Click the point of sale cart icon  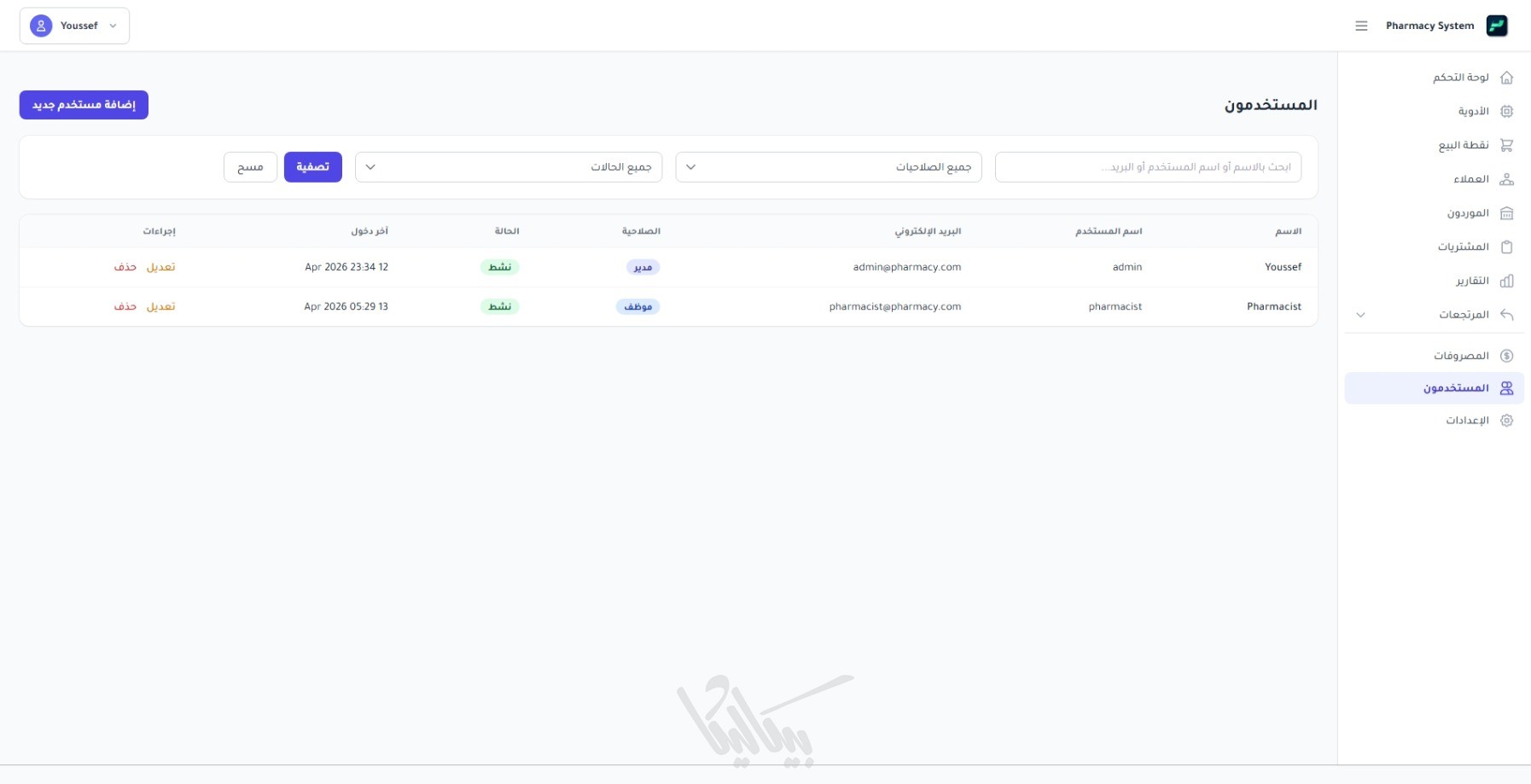[x=1506, y=146]
